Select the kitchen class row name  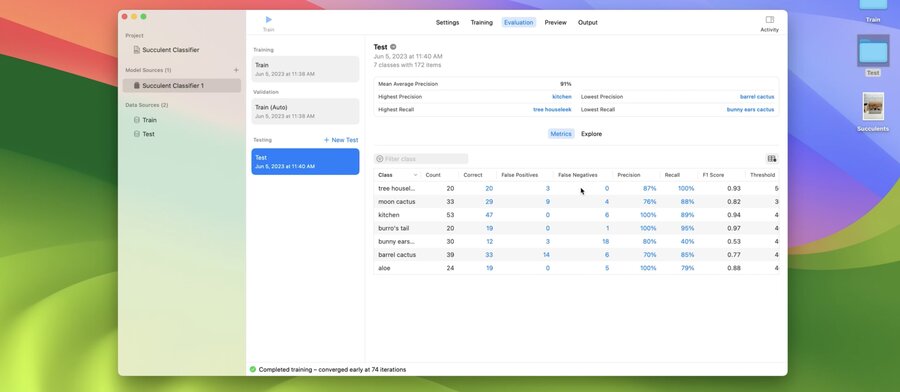pos(389,215)
